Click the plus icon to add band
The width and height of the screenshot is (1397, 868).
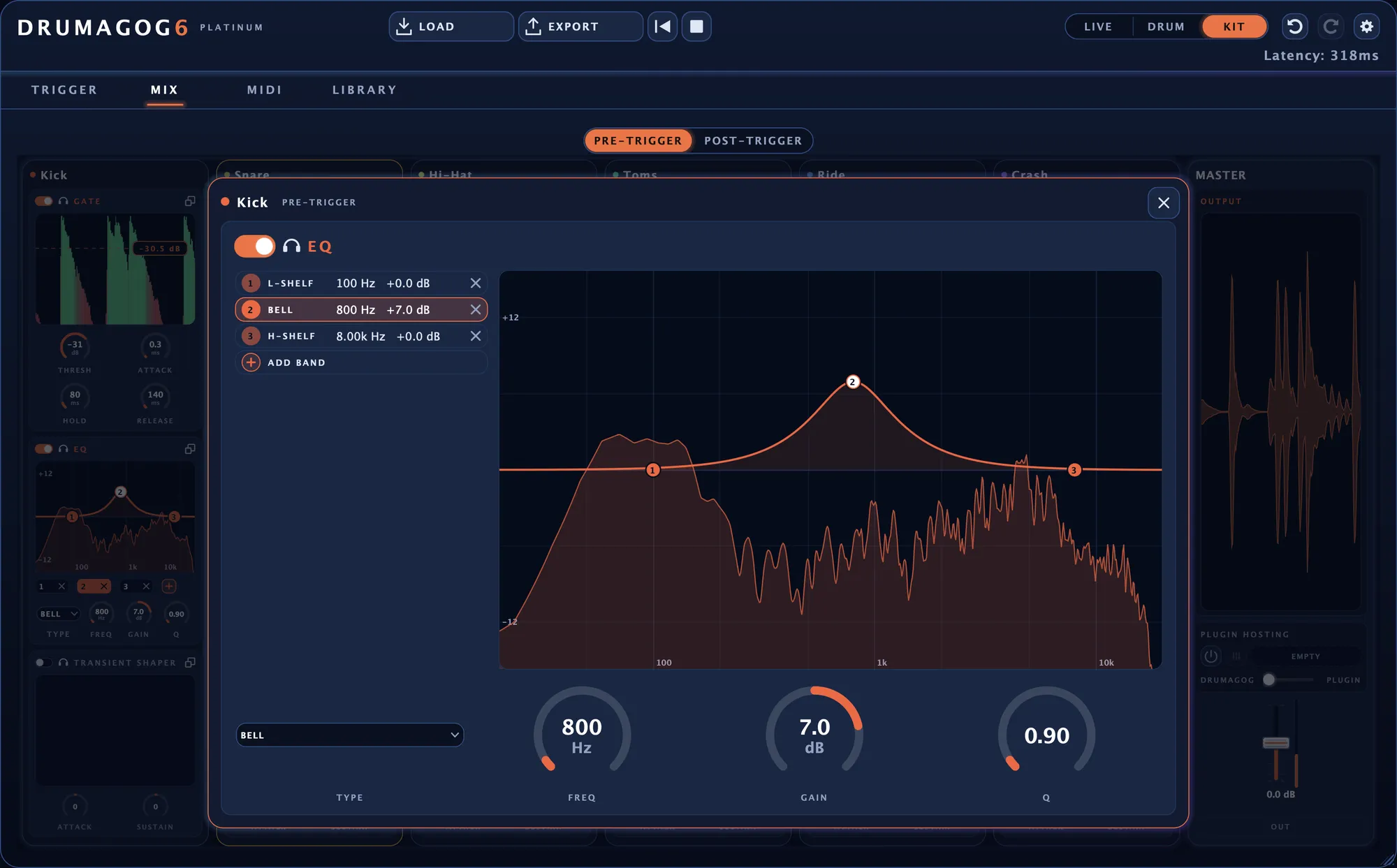click(251, 362)
